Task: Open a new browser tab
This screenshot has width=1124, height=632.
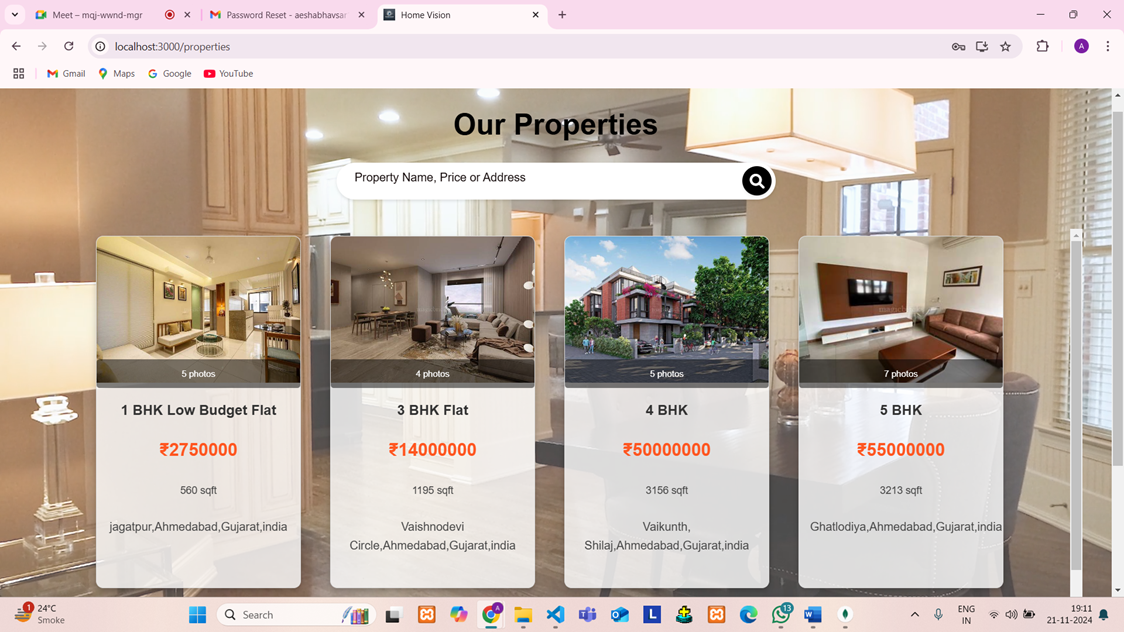Action: tap(562, 15)
